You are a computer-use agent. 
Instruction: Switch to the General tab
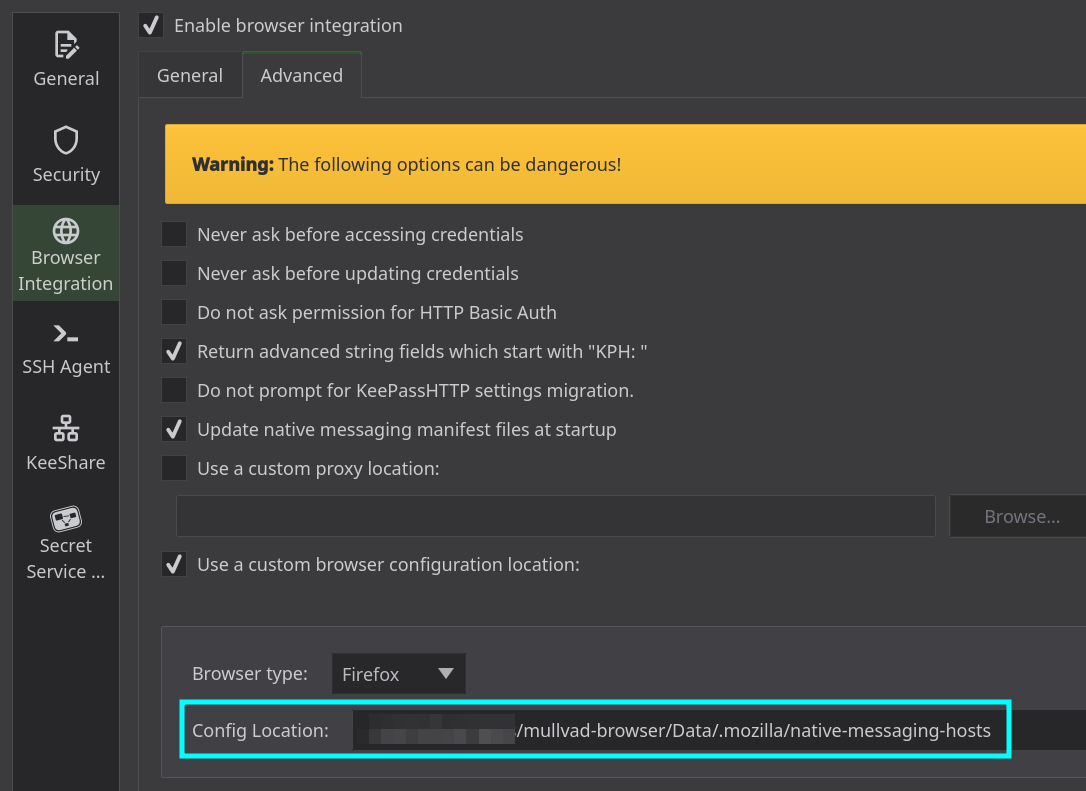pos(190,76)
